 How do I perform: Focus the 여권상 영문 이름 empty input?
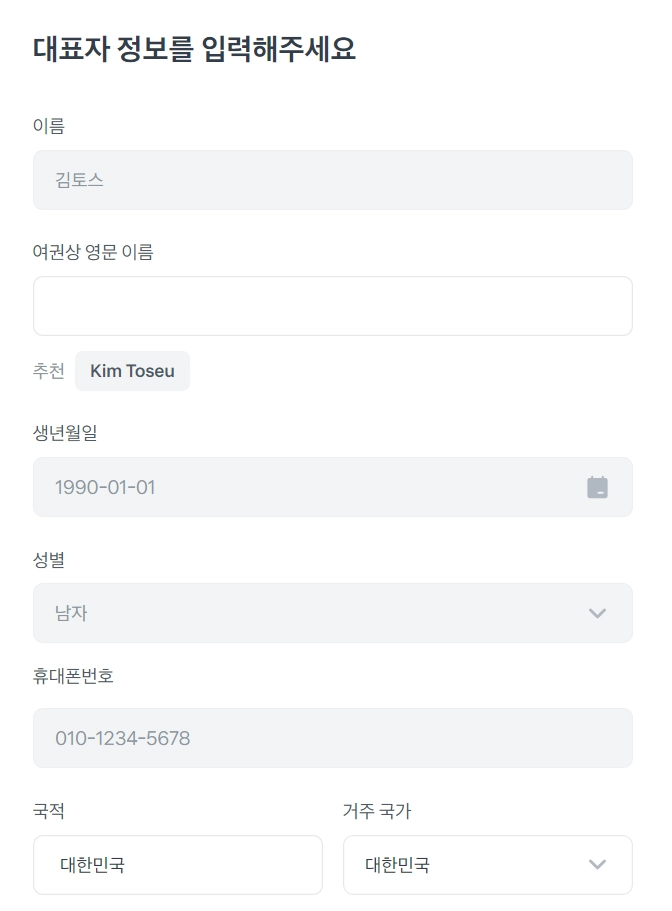332,306
